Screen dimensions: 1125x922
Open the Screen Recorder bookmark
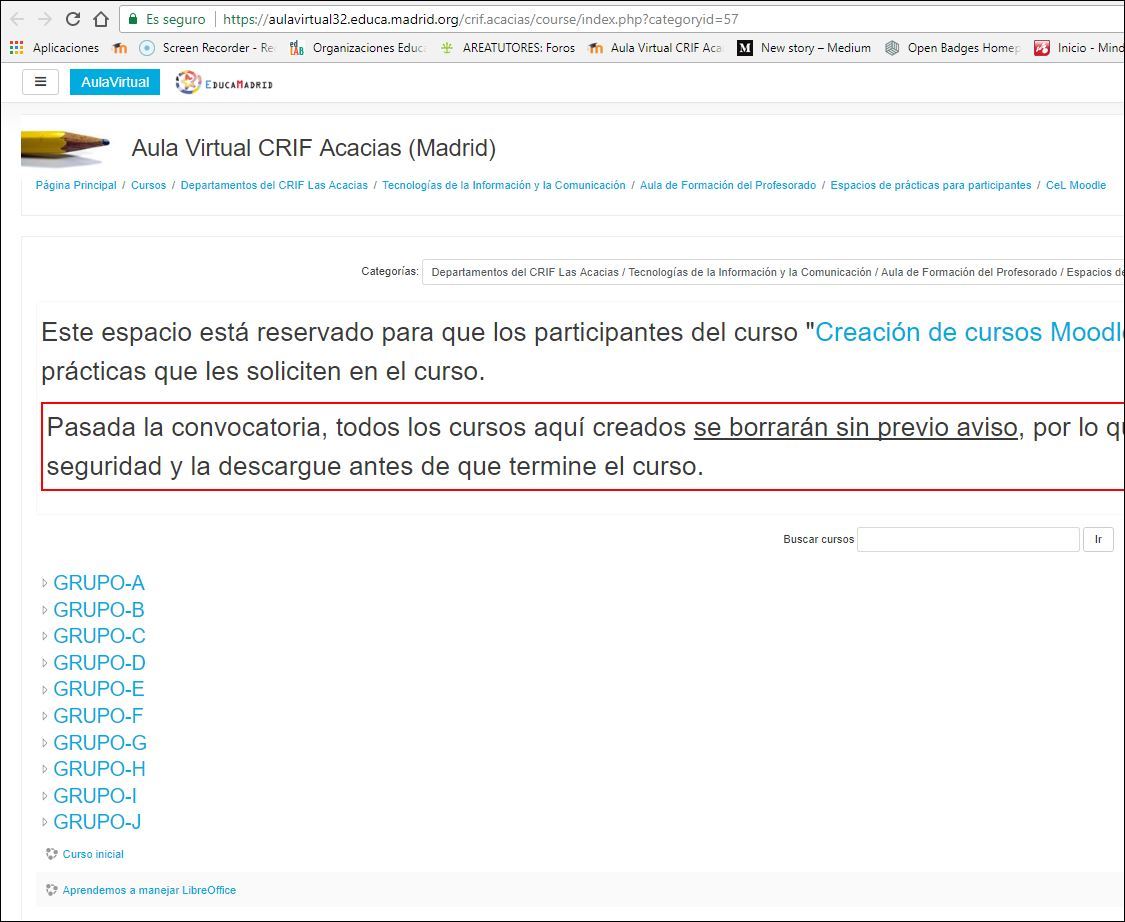click(207, 48)
